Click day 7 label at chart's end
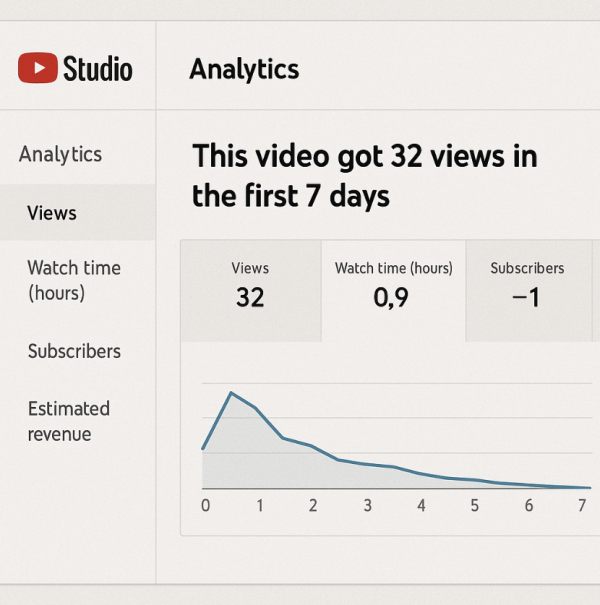Viewport: 600px width, 605px height. point(582,506)
